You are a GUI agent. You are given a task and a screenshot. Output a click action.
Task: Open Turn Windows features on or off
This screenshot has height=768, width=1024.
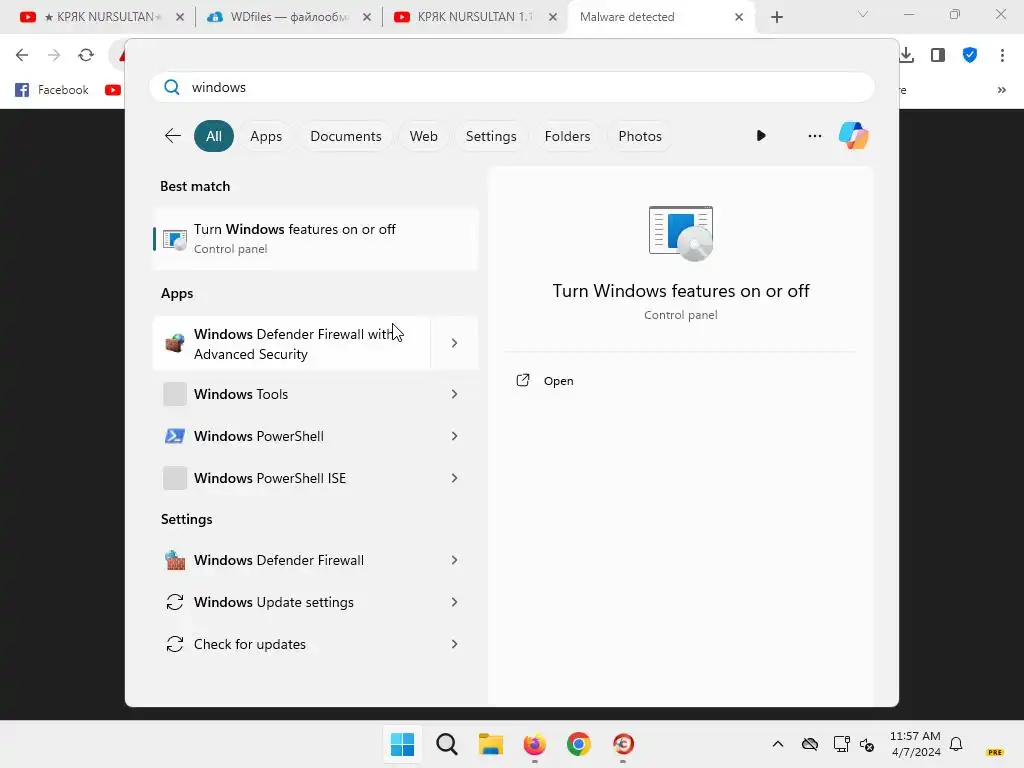tap(316, 239)
